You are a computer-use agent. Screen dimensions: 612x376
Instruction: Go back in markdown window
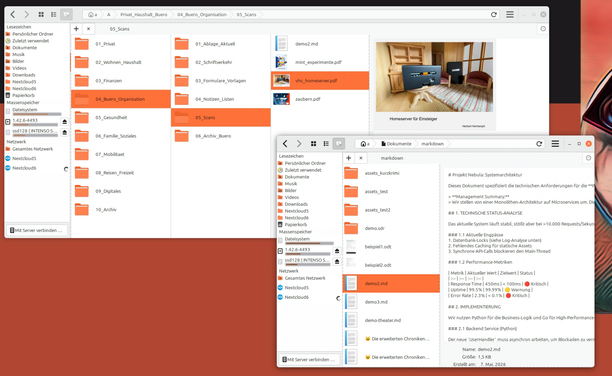pyautogui.click(x=285, y=144)
